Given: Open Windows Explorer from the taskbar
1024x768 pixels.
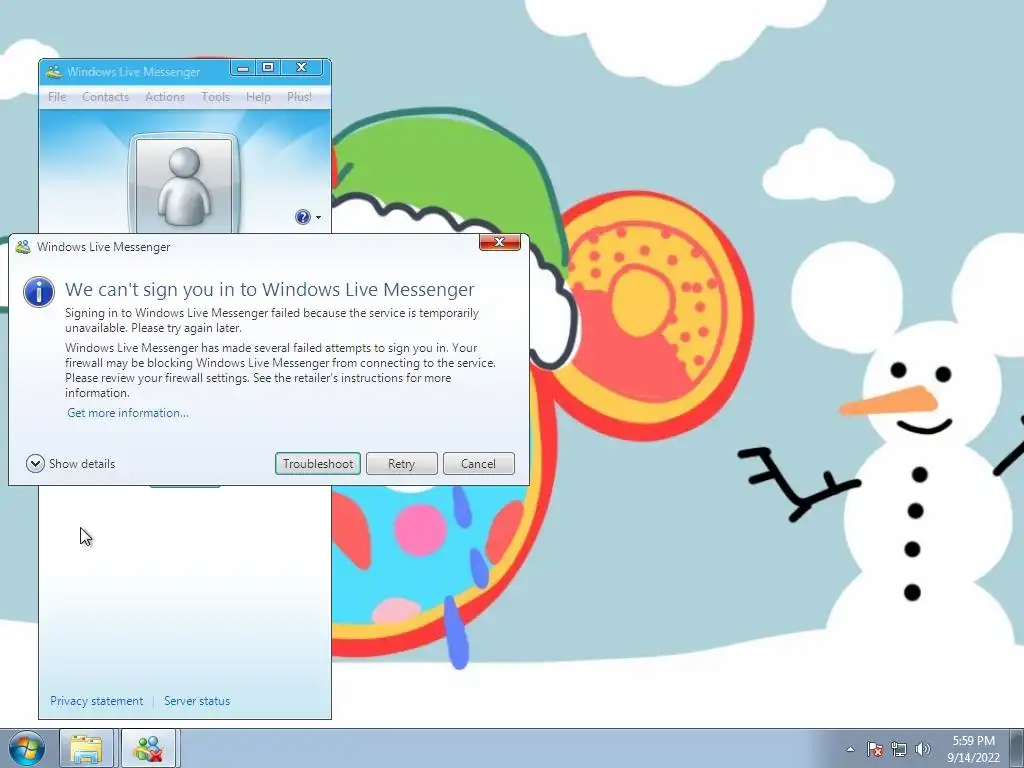Looking at the screenshot, I should coord(86,749).
